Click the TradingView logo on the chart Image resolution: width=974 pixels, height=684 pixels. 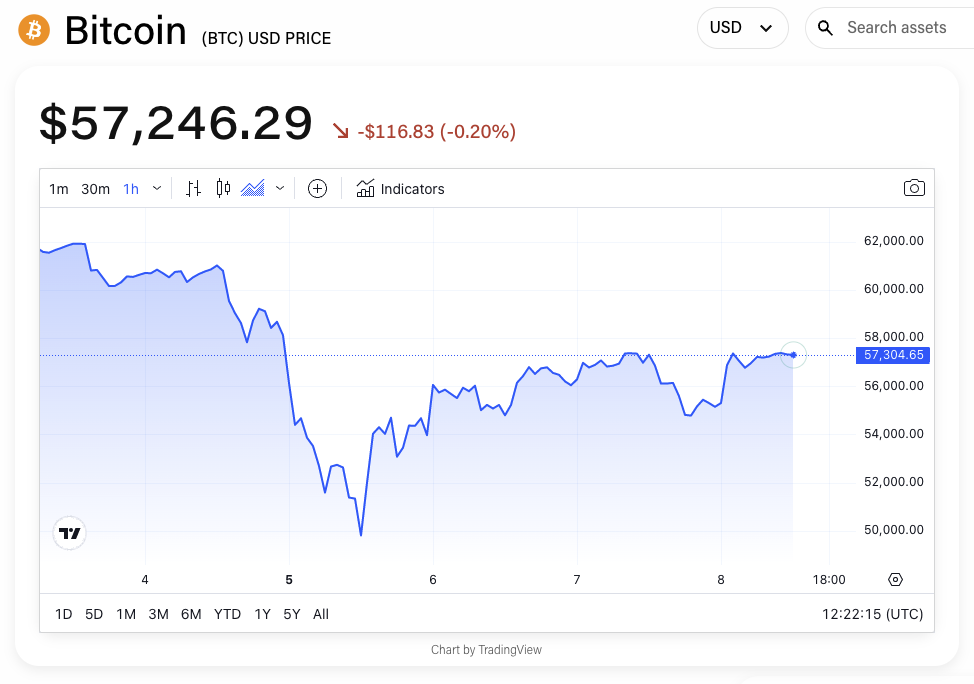click(x=68, y=533)
